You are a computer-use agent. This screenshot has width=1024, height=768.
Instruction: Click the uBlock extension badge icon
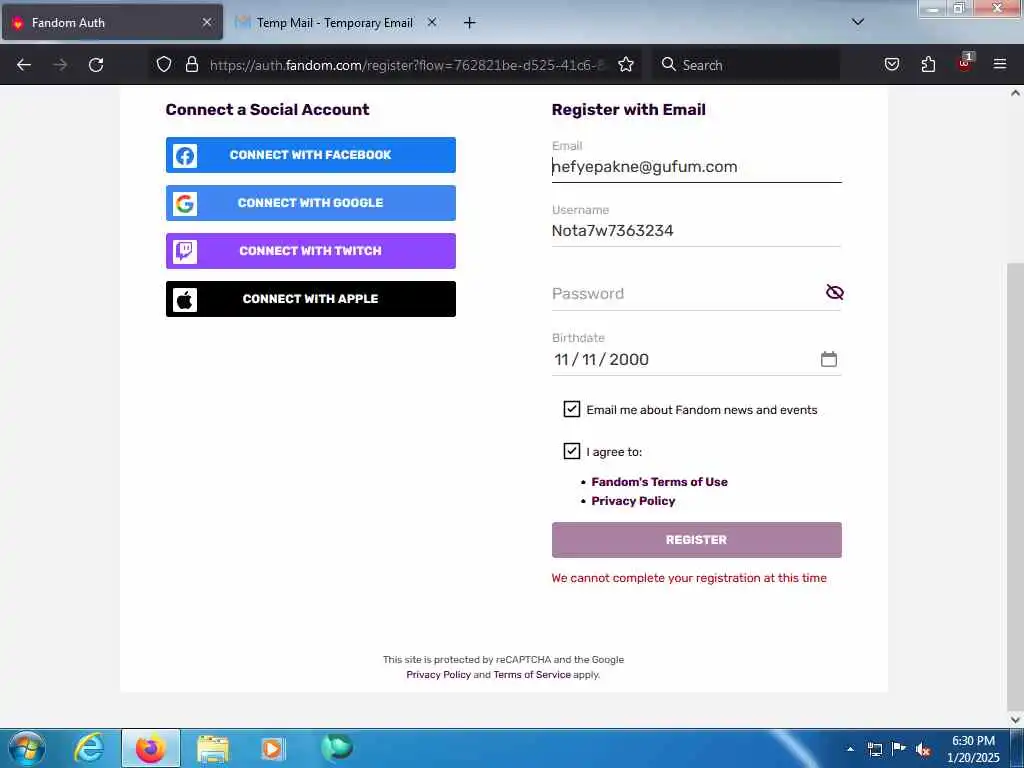[965, 63]
